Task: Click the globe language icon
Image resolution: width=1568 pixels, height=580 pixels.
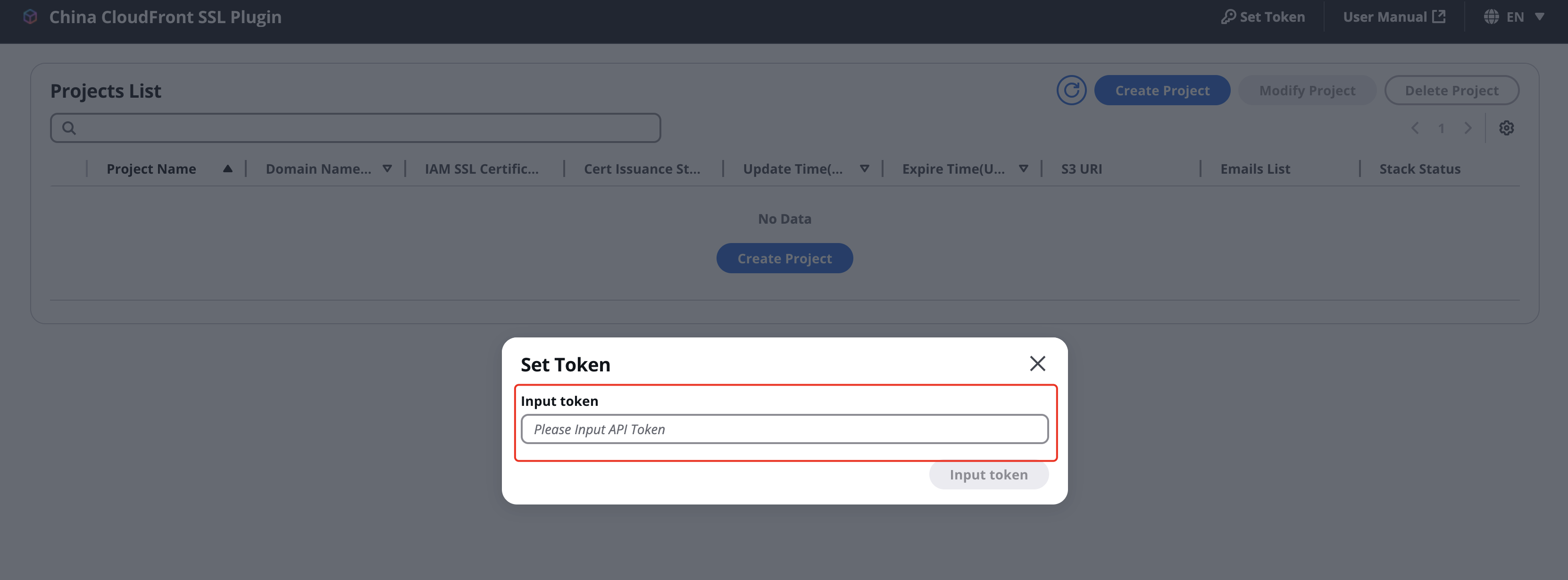Action: pos(1491,17)
